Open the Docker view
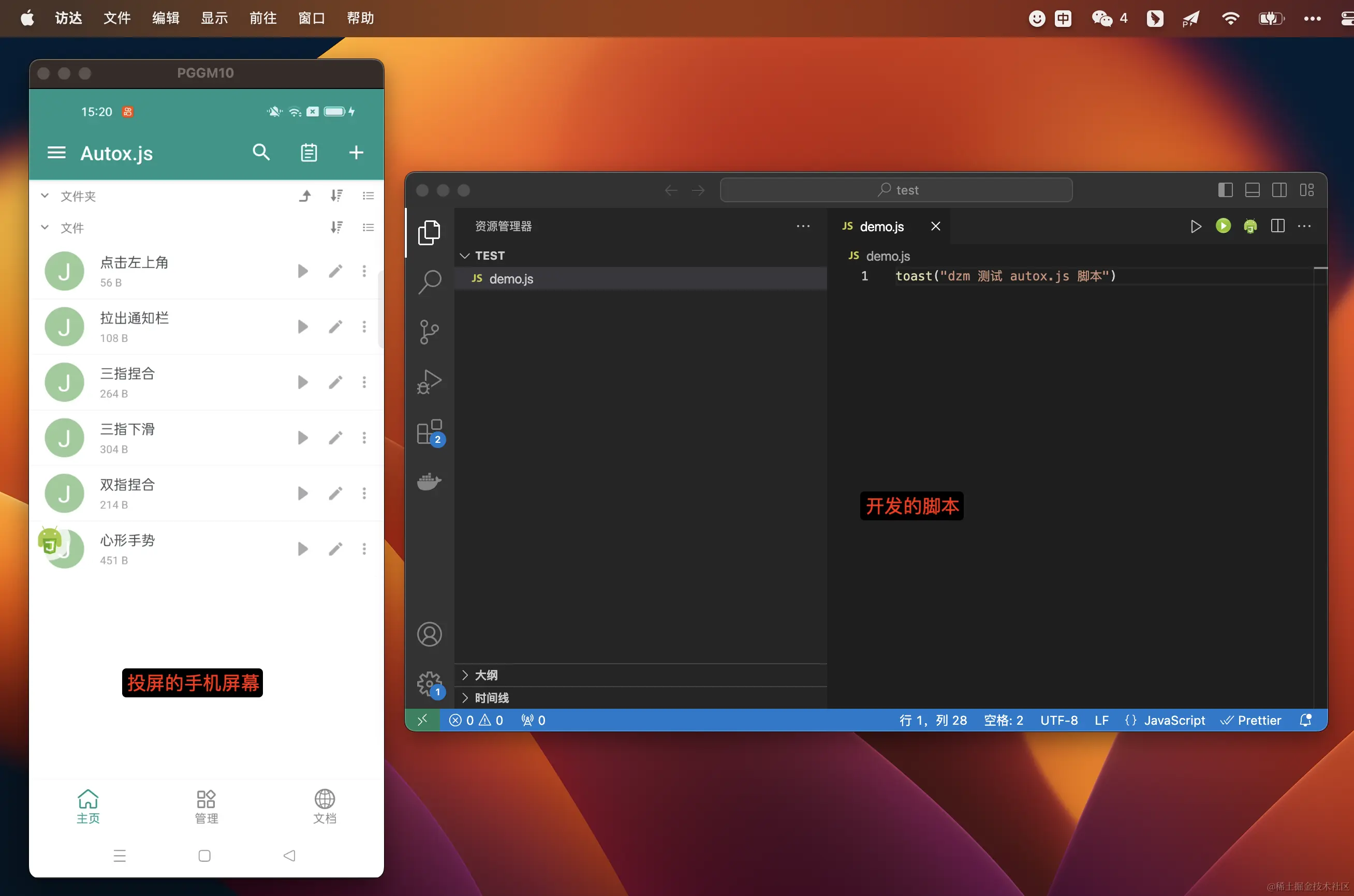 coord(429,482)
